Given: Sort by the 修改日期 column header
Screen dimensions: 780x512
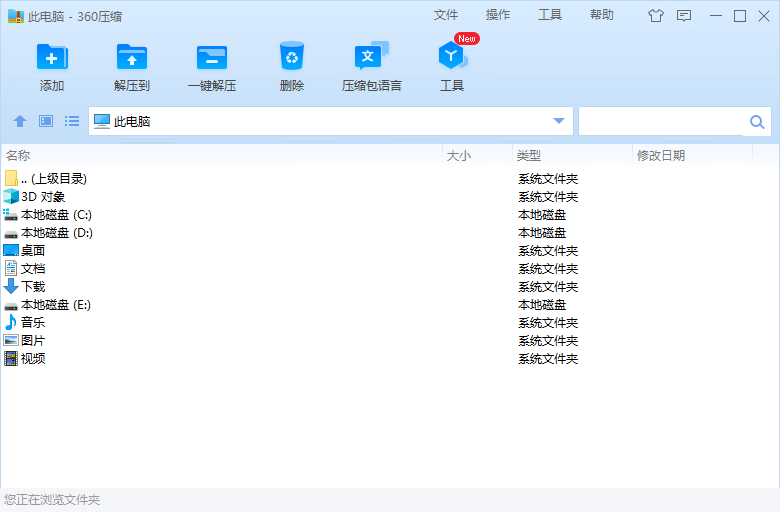Looking at the screenshot, I should tap(693, 156).
